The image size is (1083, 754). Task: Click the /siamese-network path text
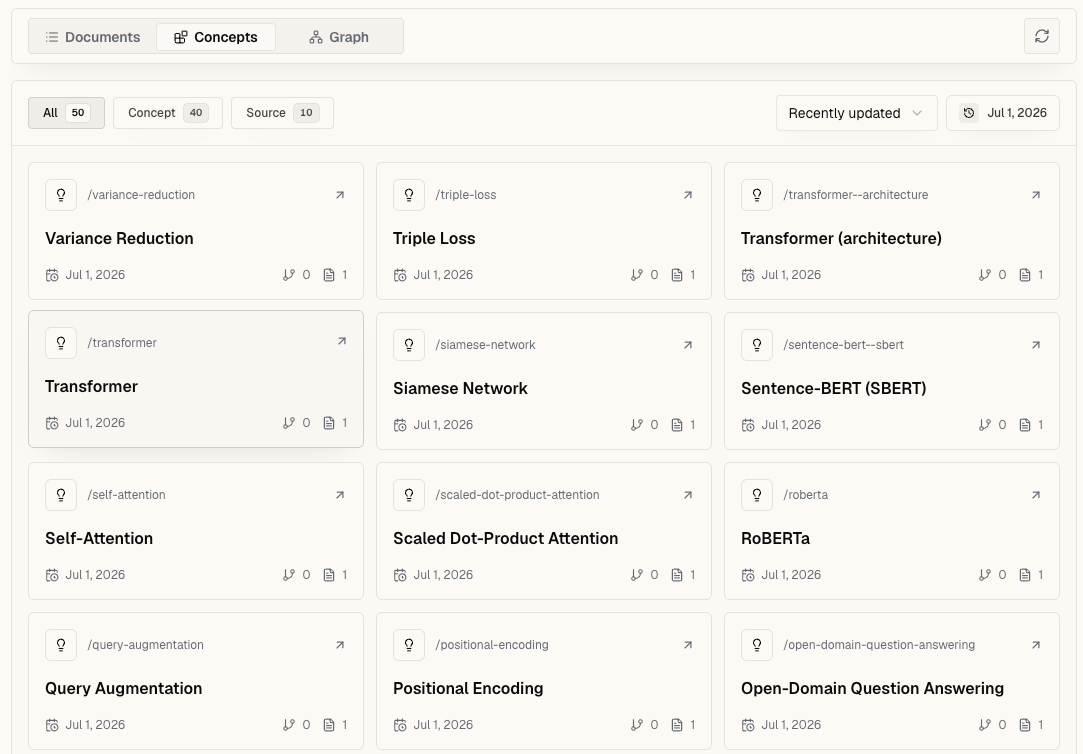tap(486, 345)
